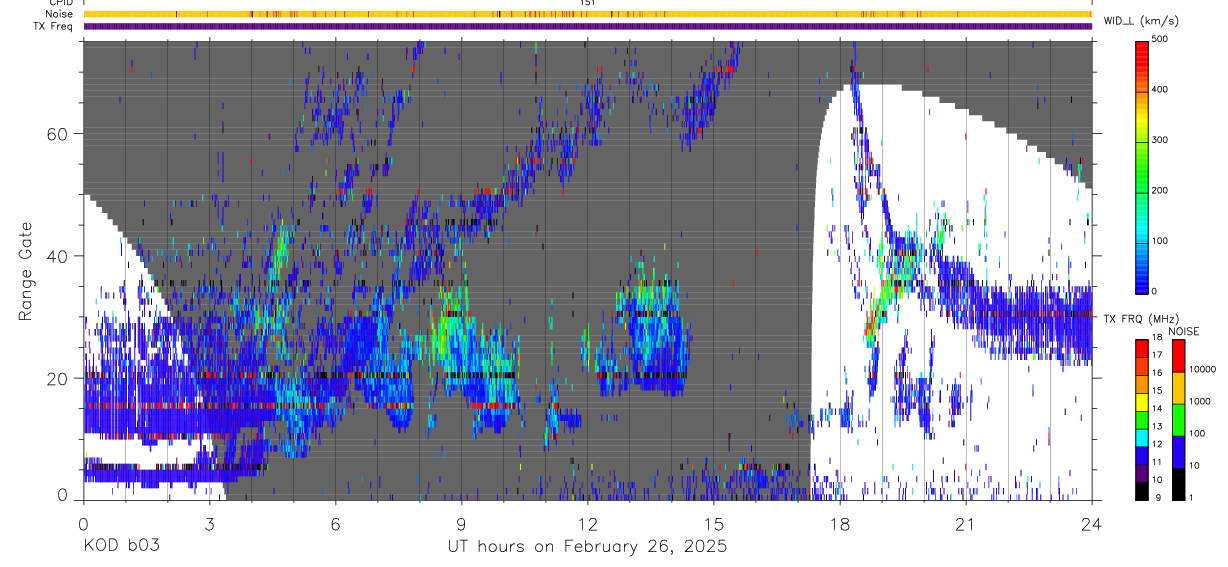Click the "UT hours on February 26, 2025" axis title
The height and width of the screenshot is (567, 1228).
coord(587,547)
